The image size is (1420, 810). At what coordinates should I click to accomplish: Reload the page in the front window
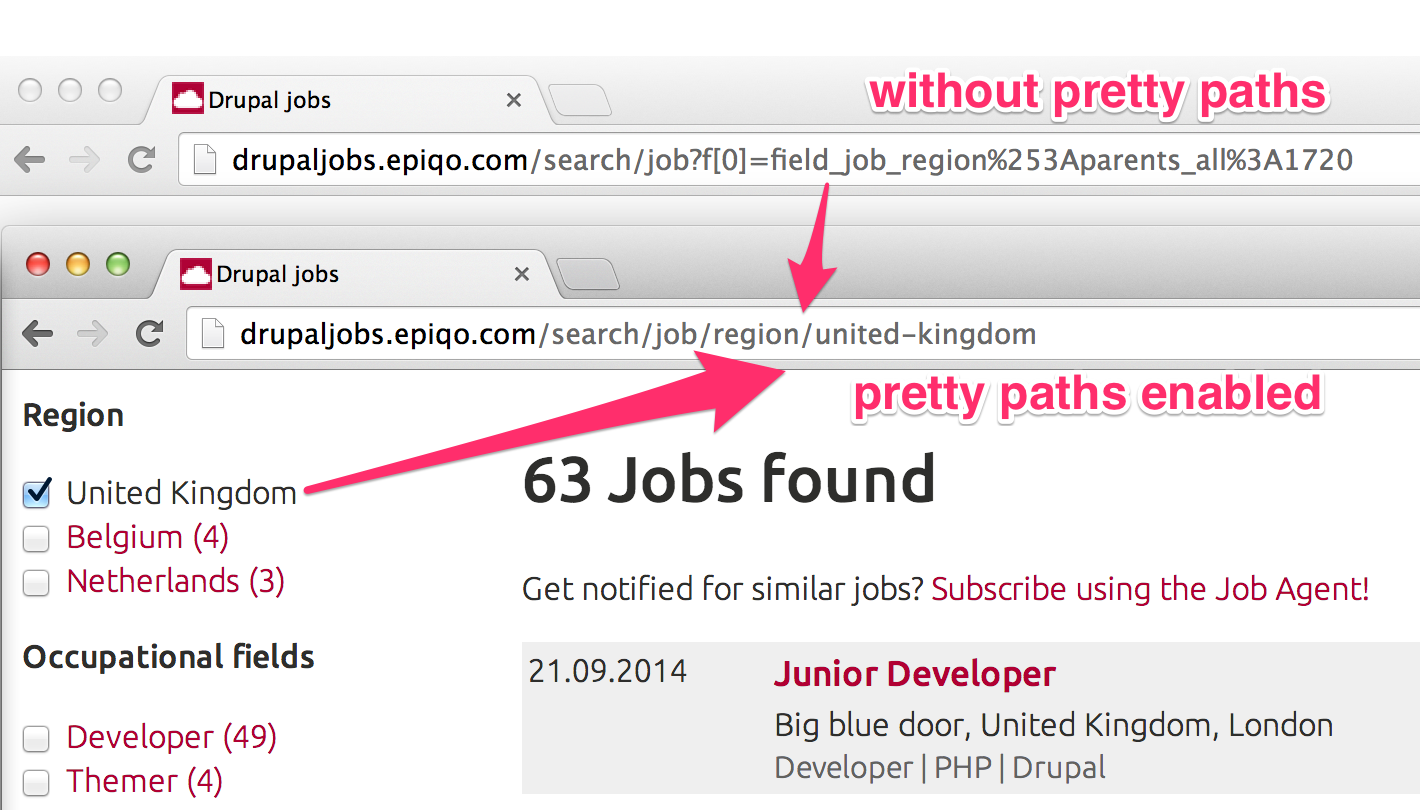(150, 333)
